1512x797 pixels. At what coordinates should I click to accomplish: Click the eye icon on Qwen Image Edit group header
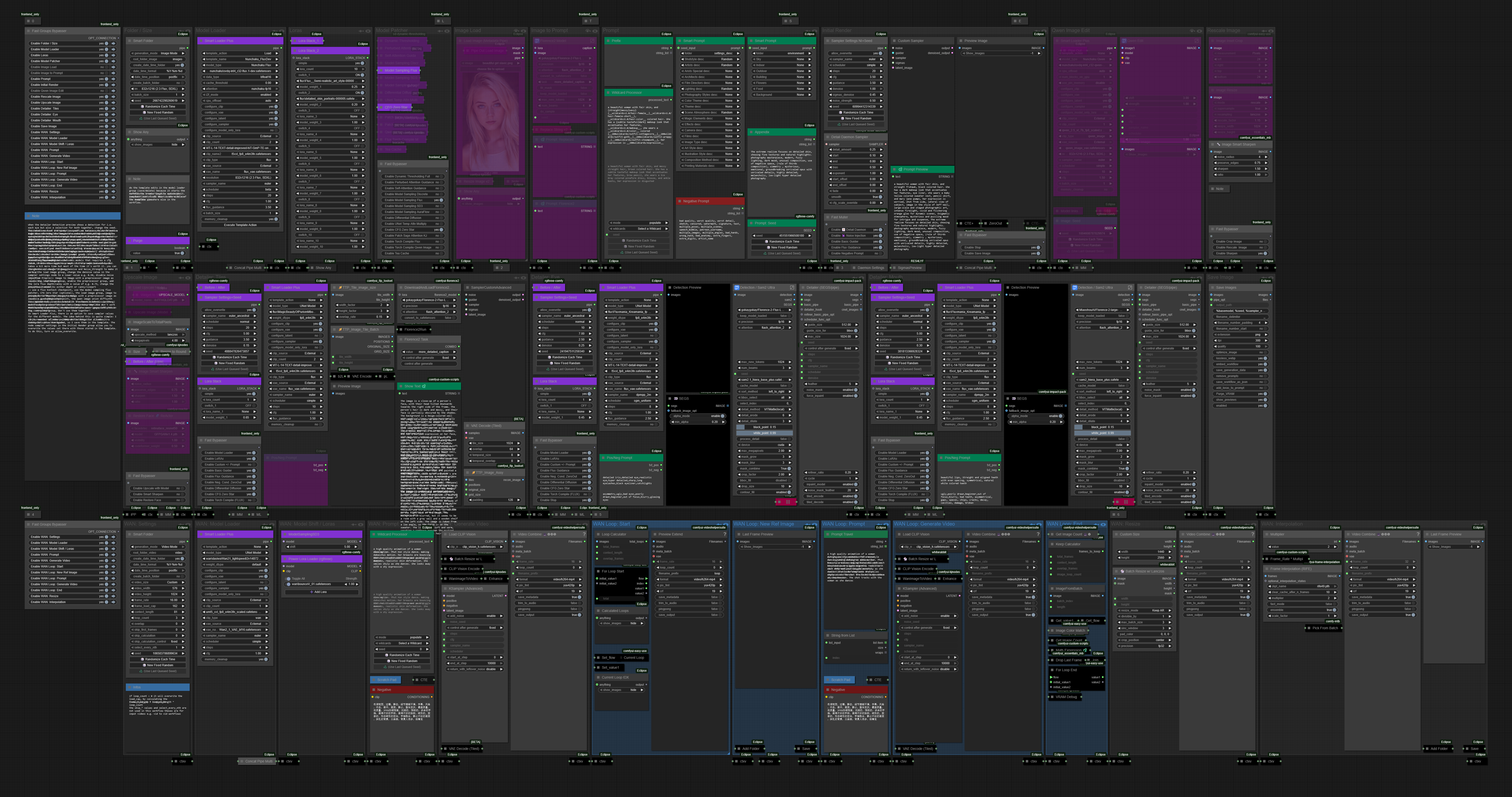point(1199,31)
